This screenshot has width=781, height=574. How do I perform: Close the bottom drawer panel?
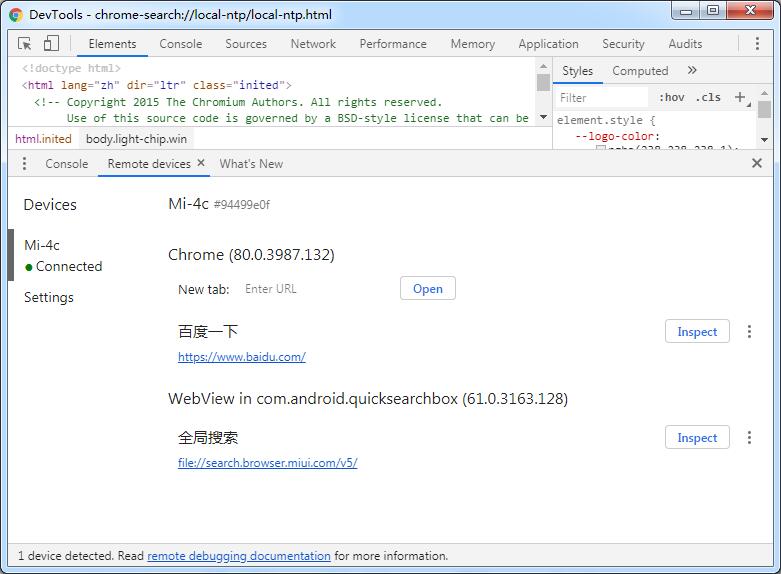tap(757, 163)
